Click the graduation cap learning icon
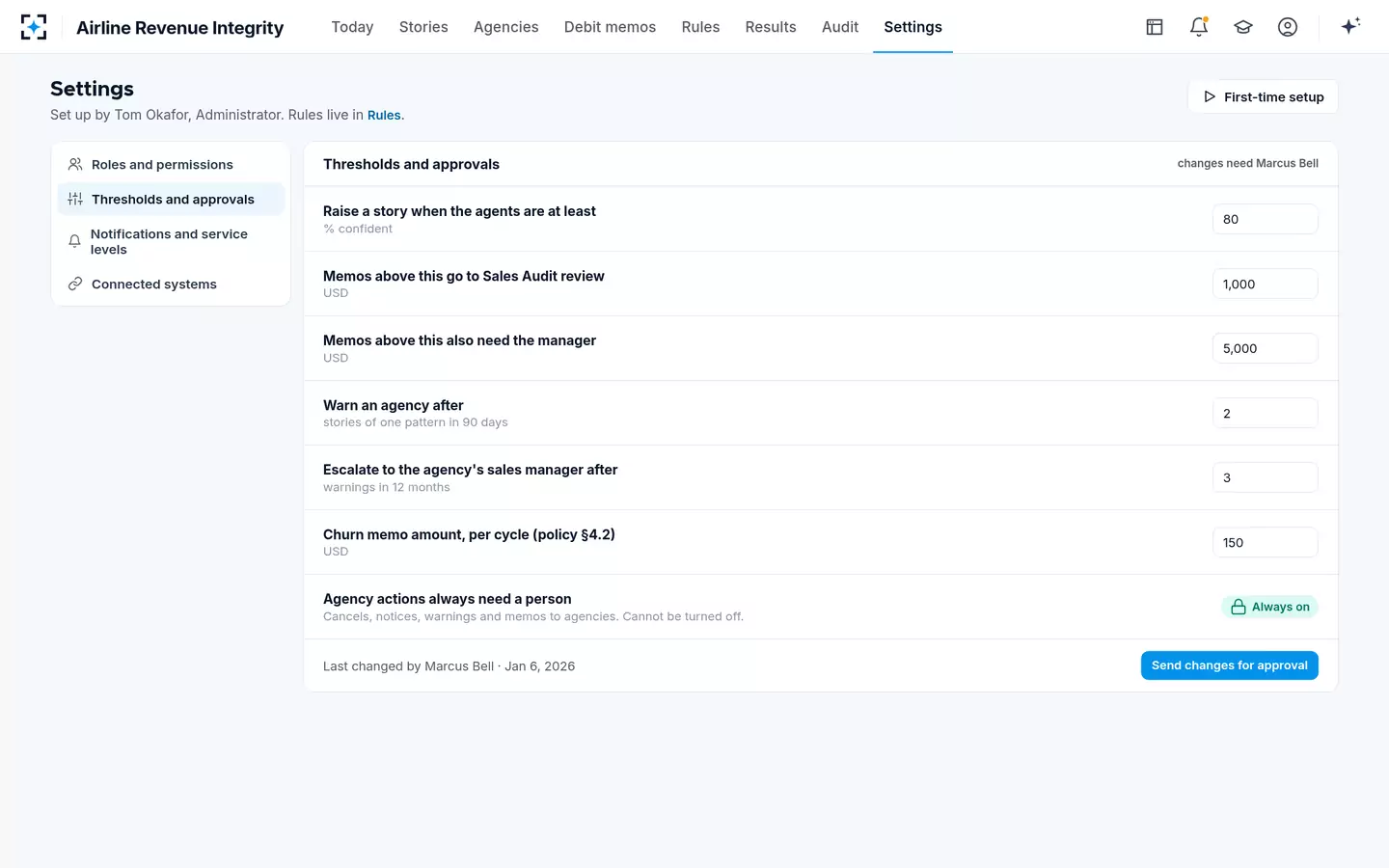1389x868 pixels. point(1243,27)
